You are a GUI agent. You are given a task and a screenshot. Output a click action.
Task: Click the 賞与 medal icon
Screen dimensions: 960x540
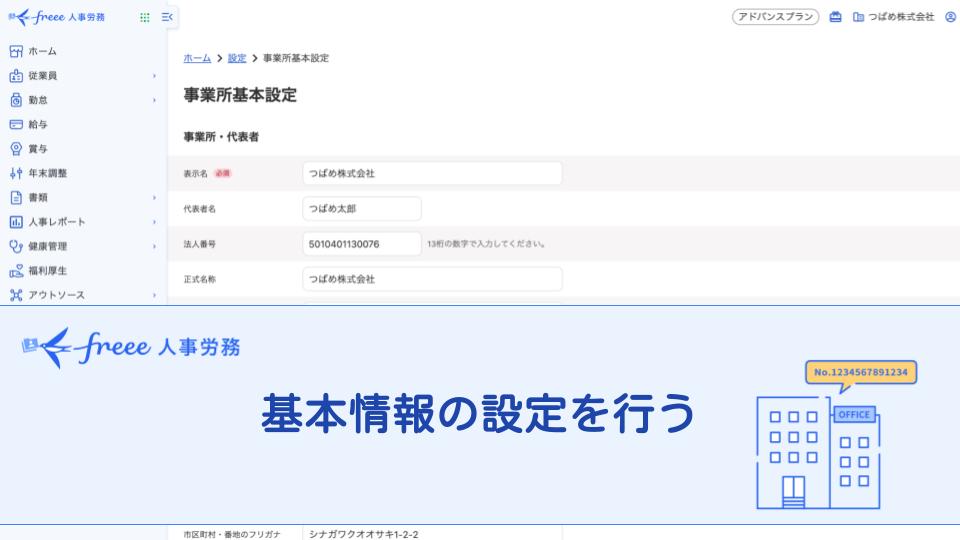coord(16,149)
